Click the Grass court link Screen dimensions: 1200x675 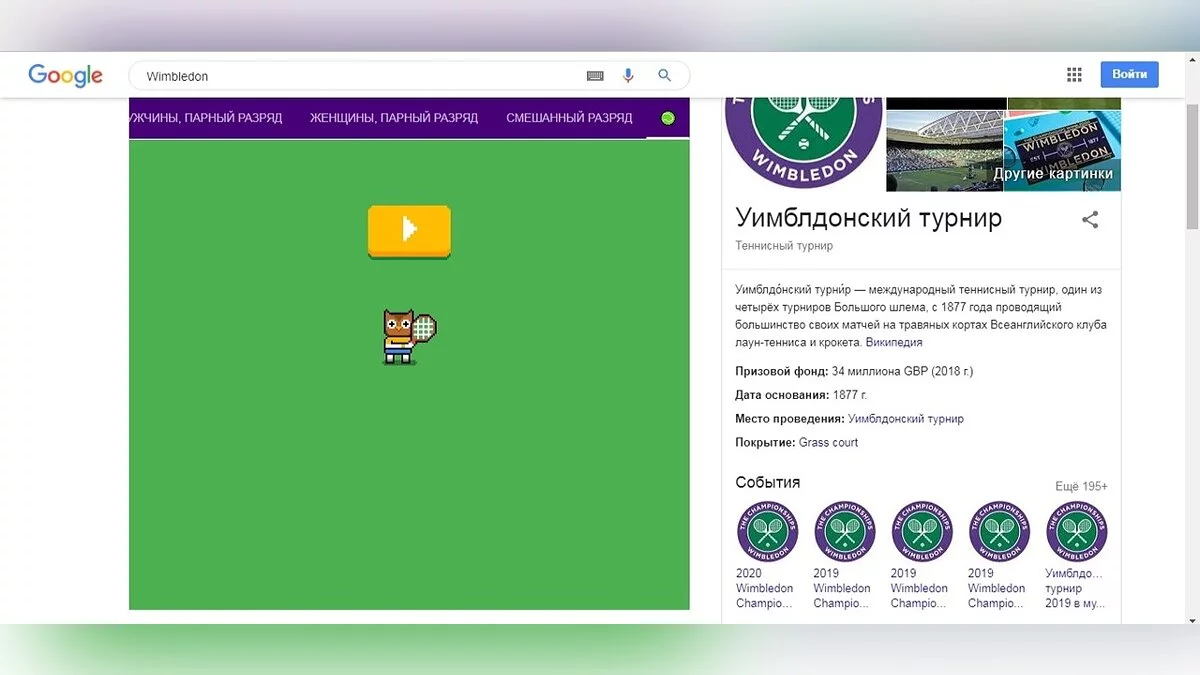828,442
